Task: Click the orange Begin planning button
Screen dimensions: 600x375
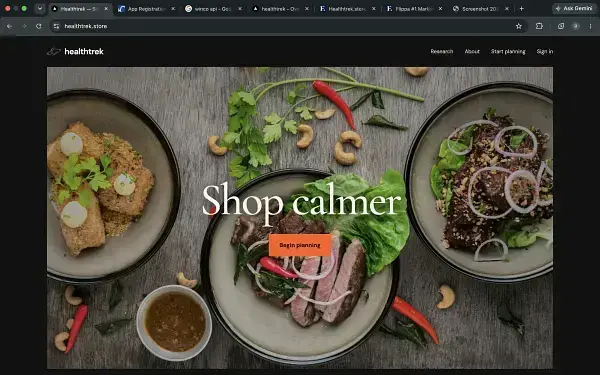Action: tap(300, 245)
